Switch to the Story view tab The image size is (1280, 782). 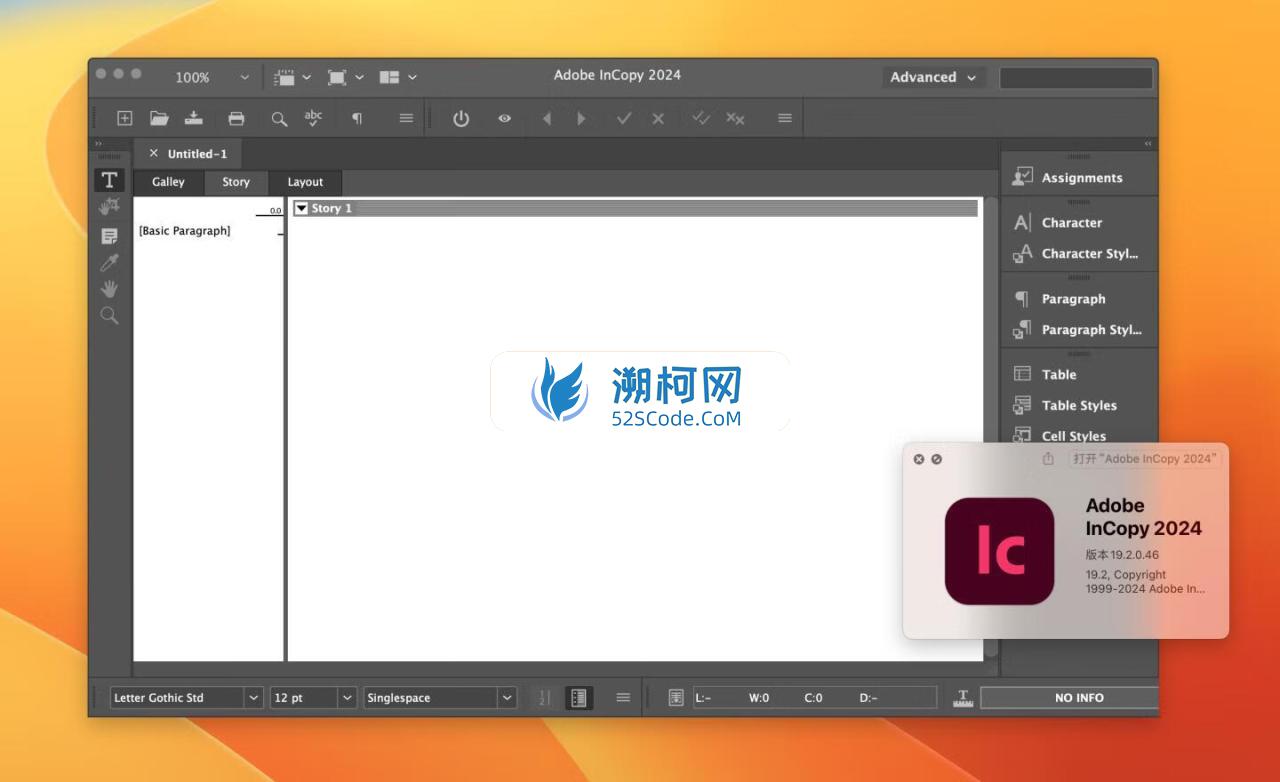point(236,182)
